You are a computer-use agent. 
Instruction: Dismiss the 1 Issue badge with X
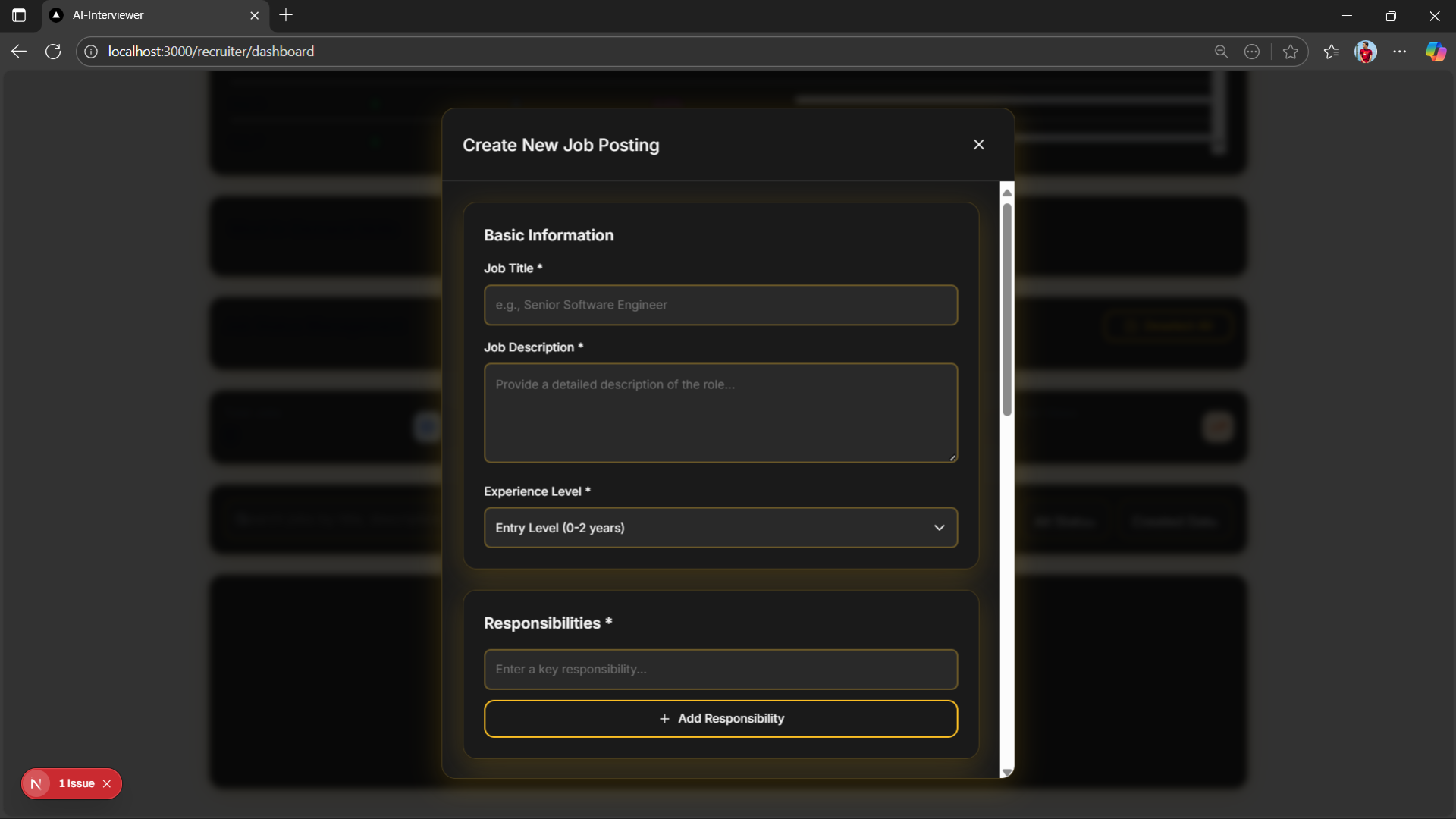(107, 784)
